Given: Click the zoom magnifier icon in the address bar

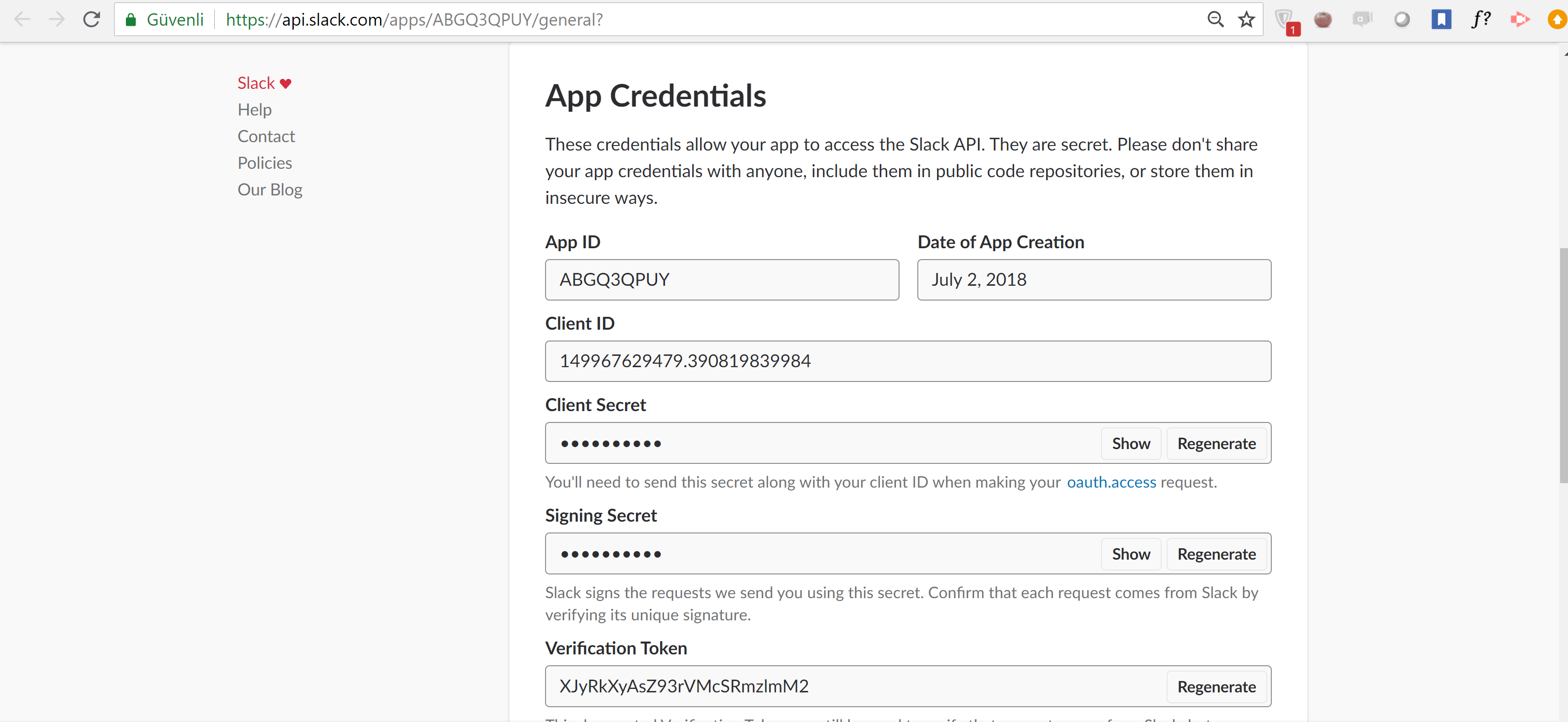Looking at the screenshot, I should pos(1215,19).
